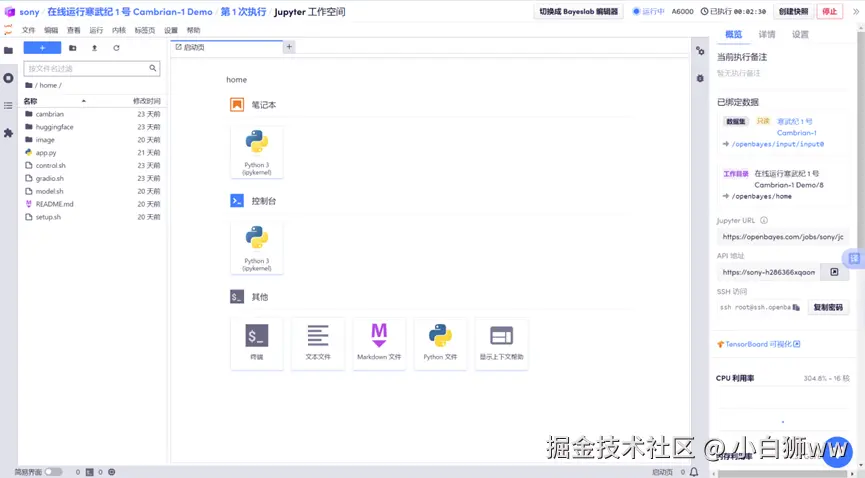Select the image folder
This screenshot has width=865, height=478.
click(x=93, y=140)
